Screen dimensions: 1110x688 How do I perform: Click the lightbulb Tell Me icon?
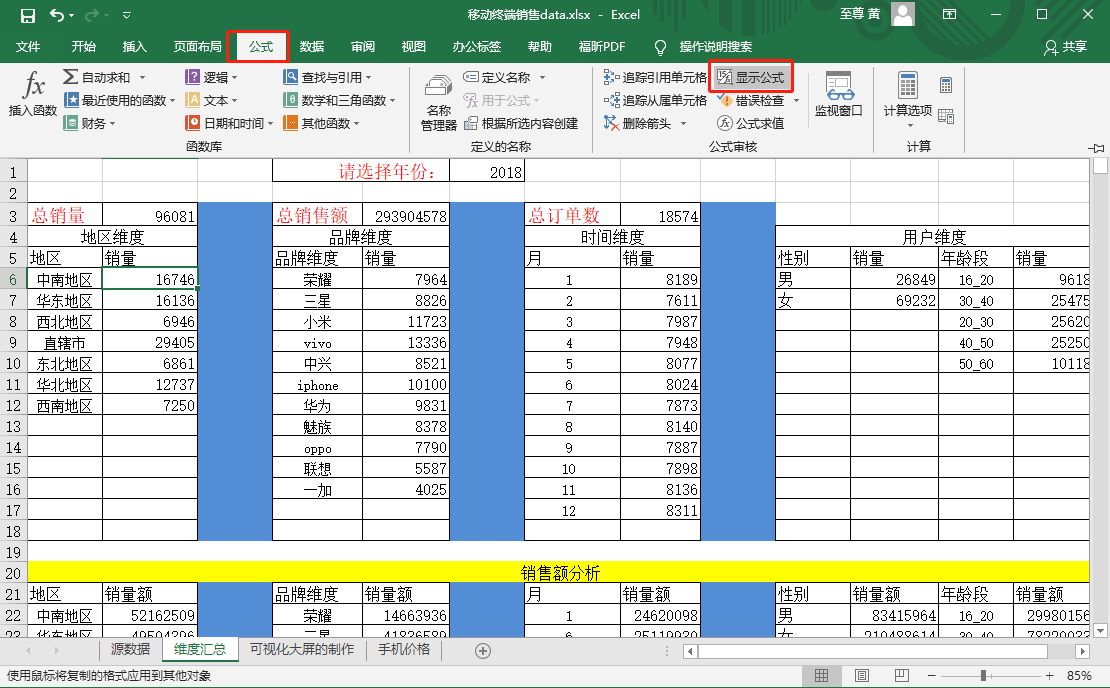click(x=660, y=47)
